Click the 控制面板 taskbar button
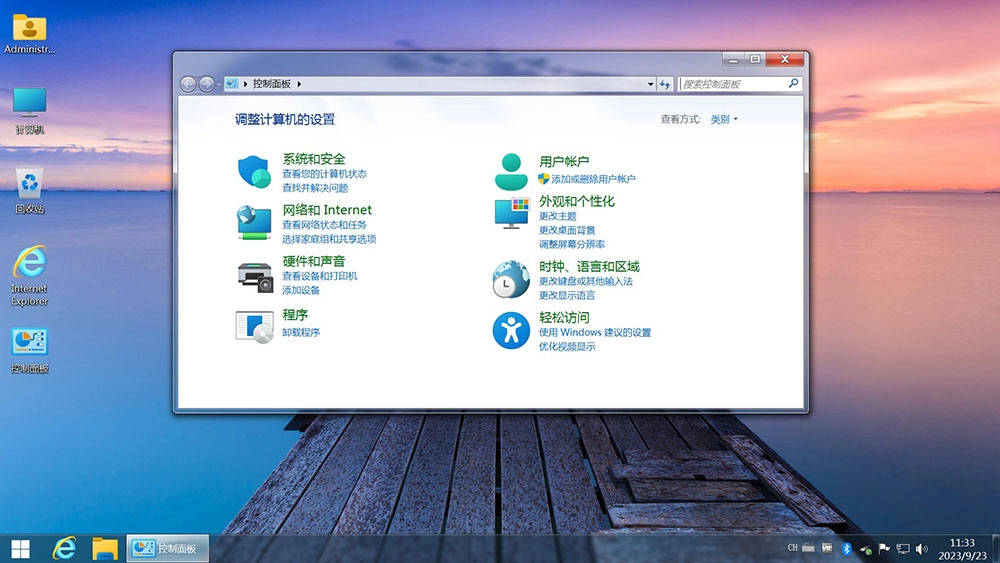 [x=168, y=548]
